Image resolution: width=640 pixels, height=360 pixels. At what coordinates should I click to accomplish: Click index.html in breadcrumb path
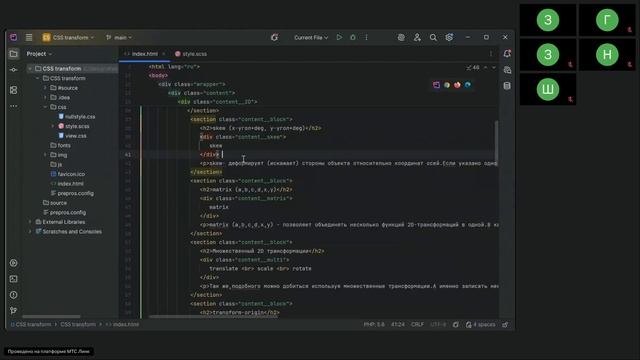(122, 324)
